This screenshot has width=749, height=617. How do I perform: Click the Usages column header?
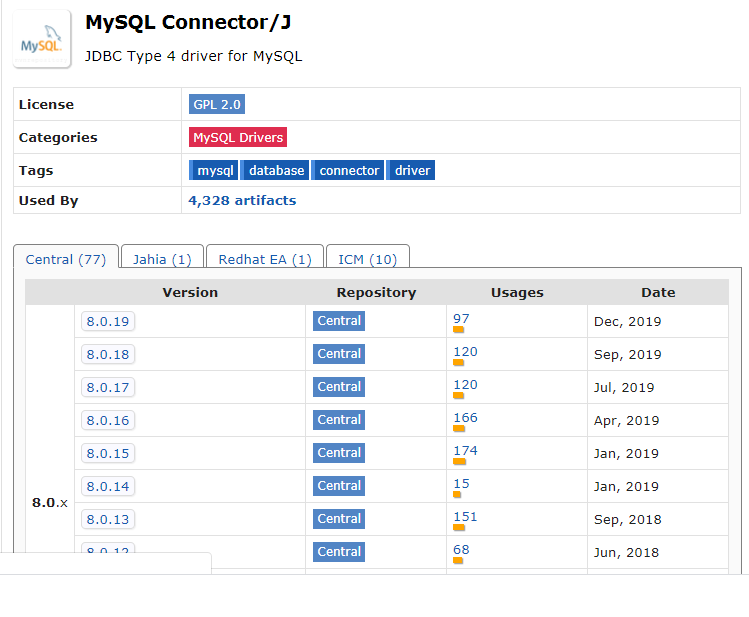click(517, 292)
